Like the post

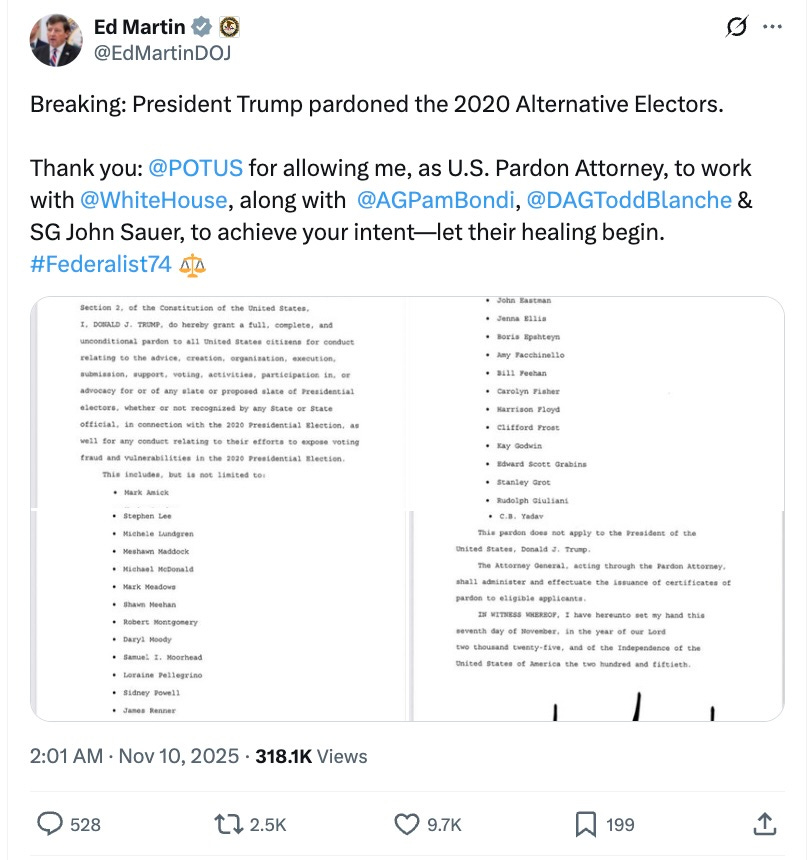406,824
